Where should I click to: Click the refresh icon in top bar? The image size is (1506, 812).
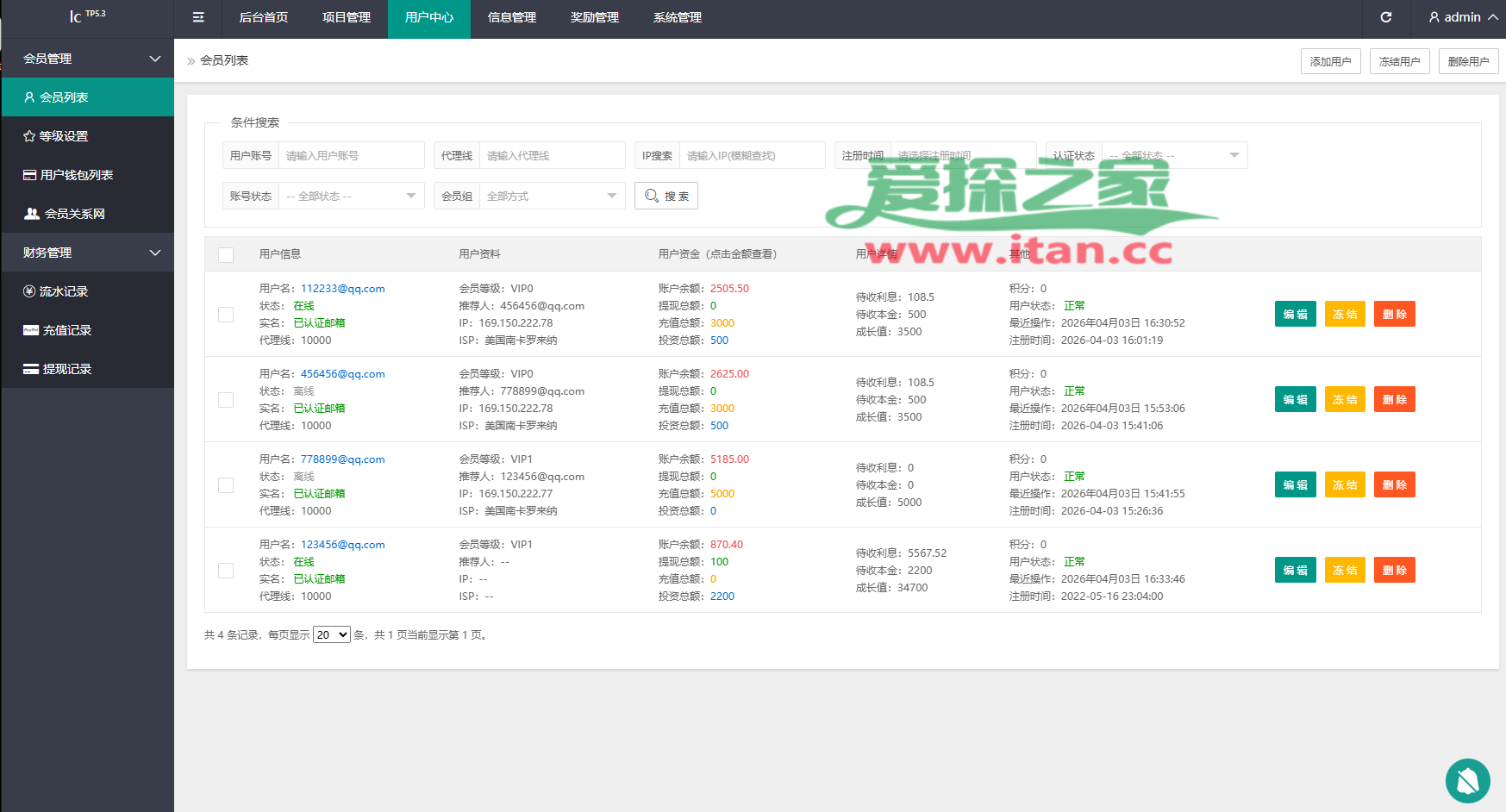[1386, 17]
